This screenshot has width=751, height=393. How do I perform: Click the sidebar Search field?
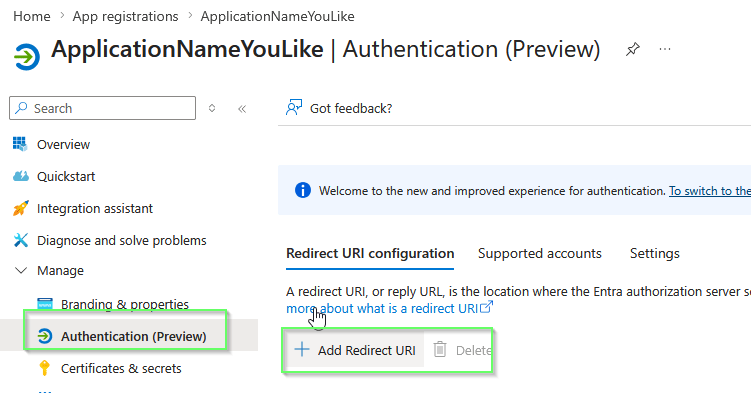click(102, 108)
